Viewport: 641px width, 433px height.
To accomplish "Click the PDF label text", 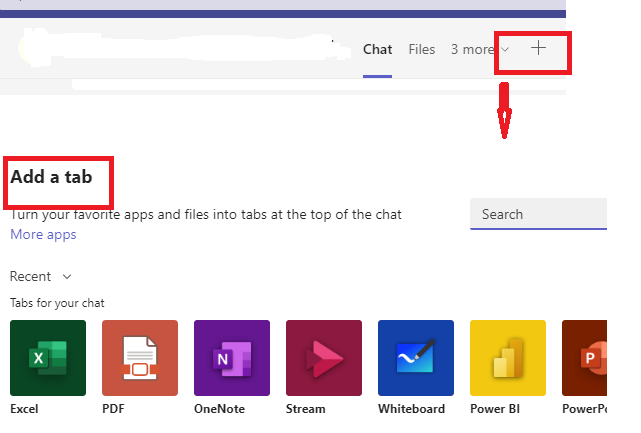I will (113, 409).
